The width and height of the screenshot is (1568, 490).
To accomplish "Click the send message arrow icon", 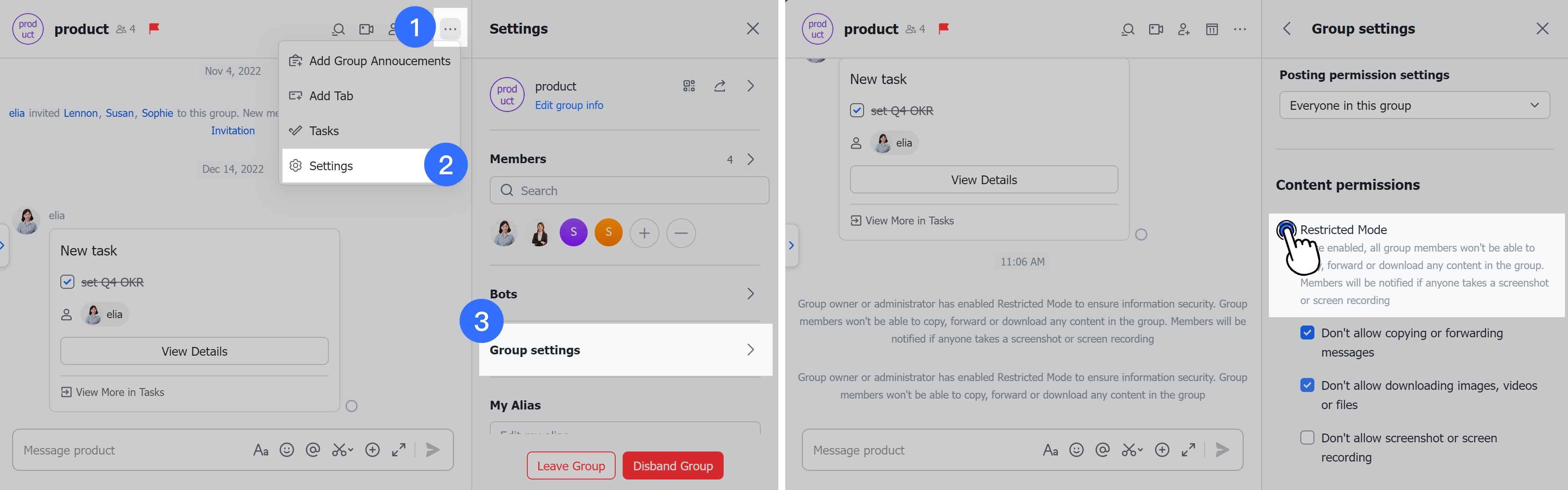I will click(433, 450).
